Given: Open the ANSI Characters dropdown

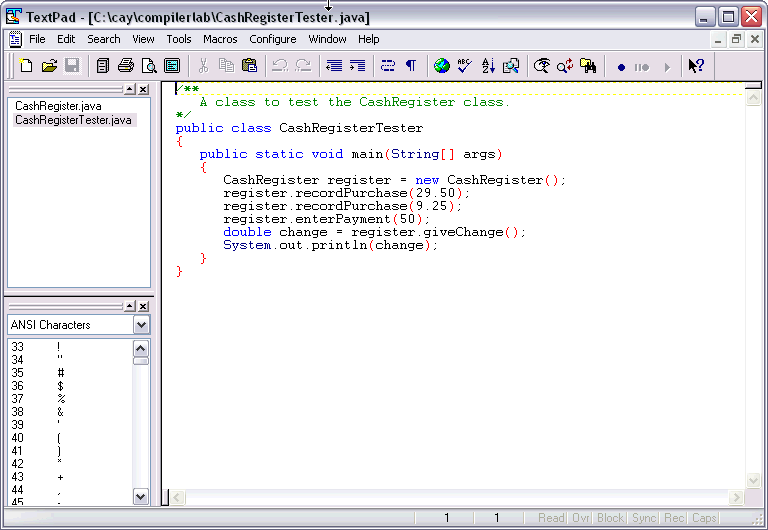Looking at the screenshot, I should [x=141, y=325].
